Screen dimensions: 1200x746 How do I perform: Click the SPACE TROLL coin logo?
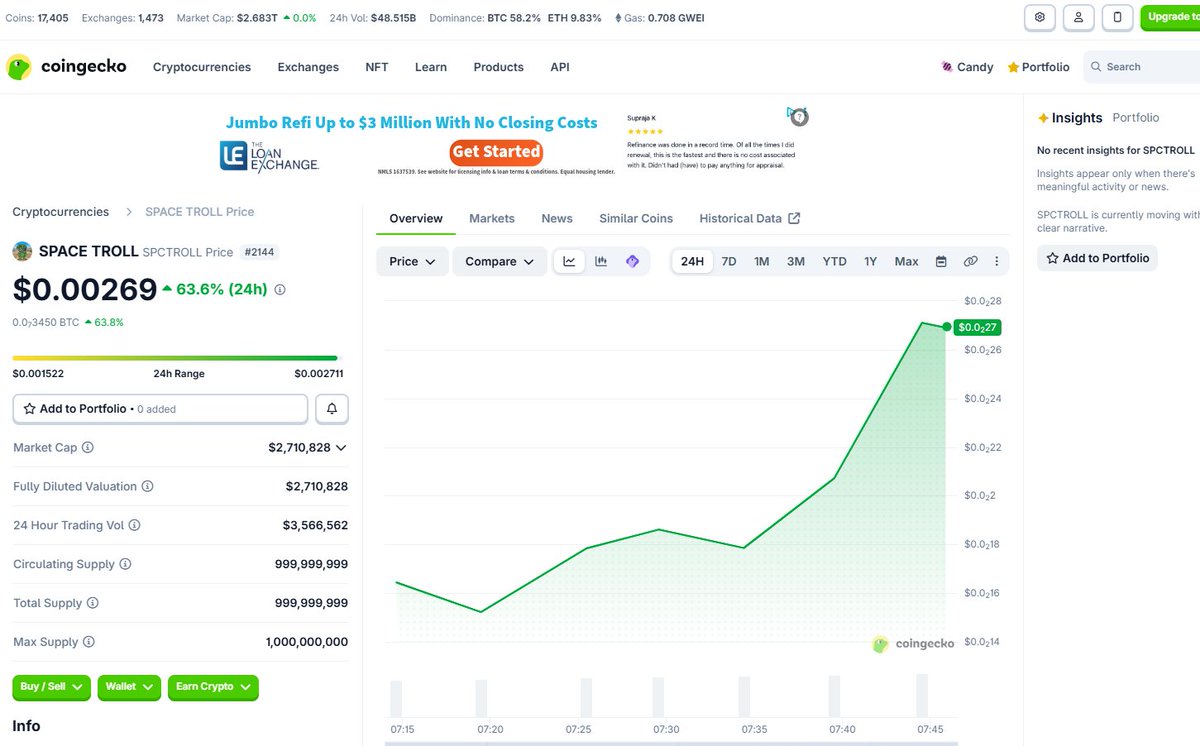[22, 251]
